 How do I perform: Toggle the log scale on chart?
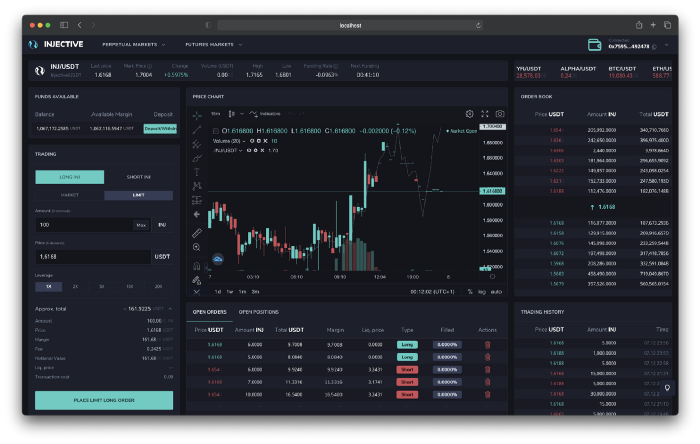click(482, 292)
